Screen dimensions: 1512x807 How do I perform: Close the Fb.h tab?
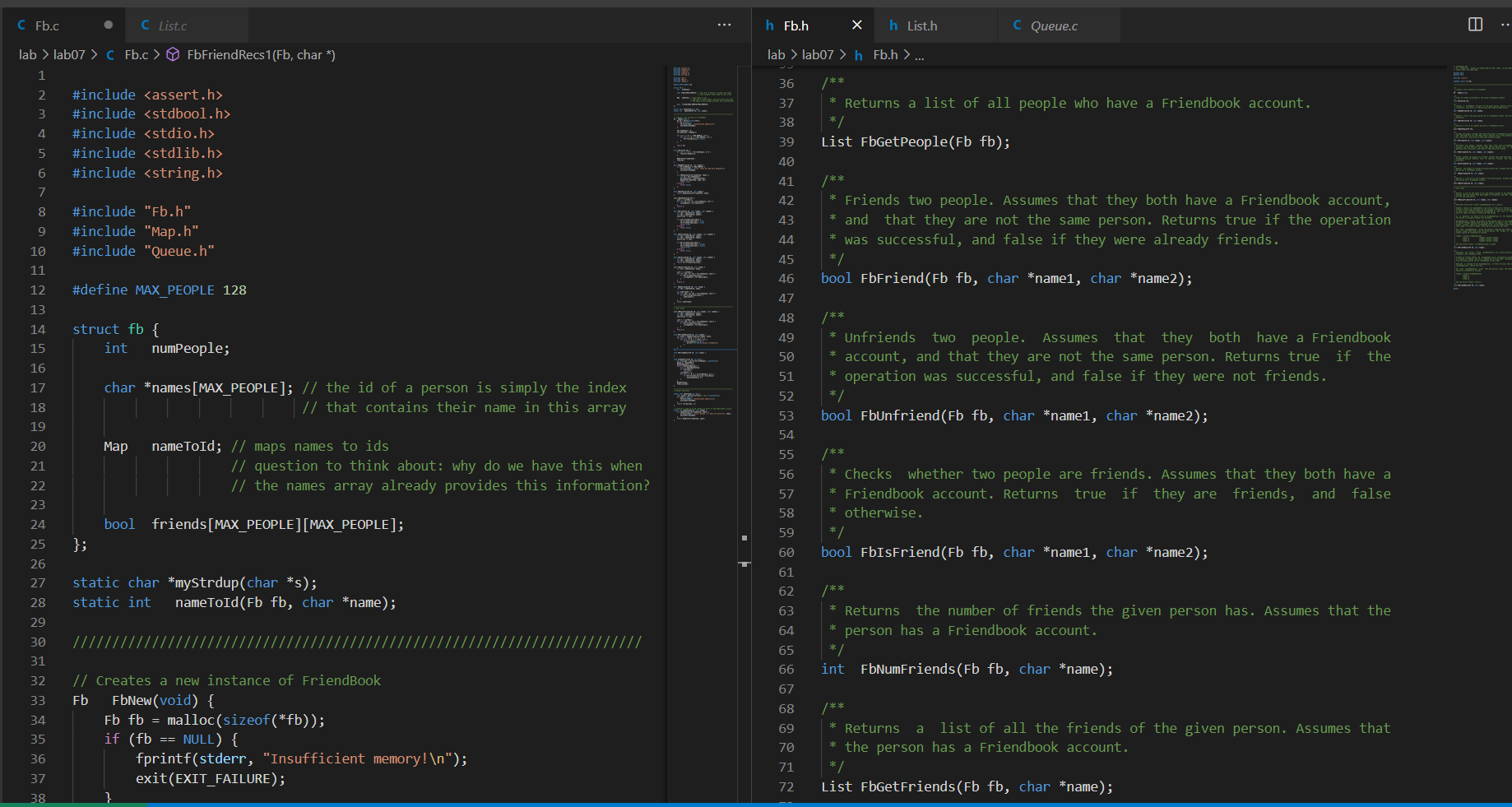pyautogui.click(x=856, y=25)
